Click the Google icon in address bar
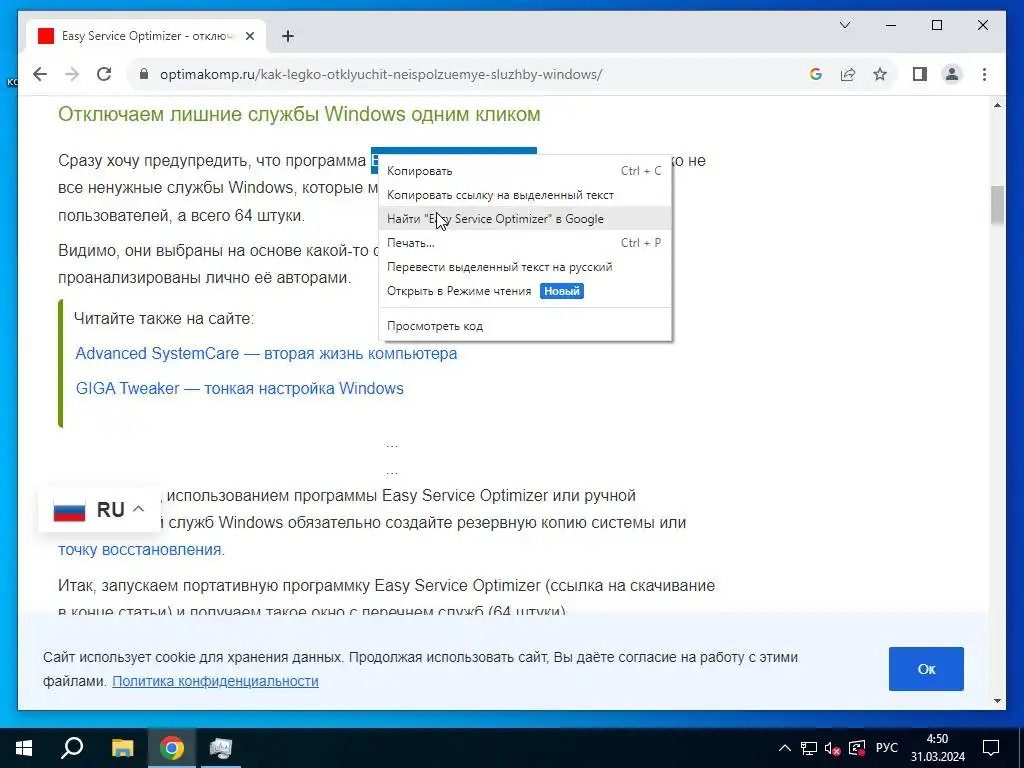This screenshot has width=1024, height=768. point(816,74)
